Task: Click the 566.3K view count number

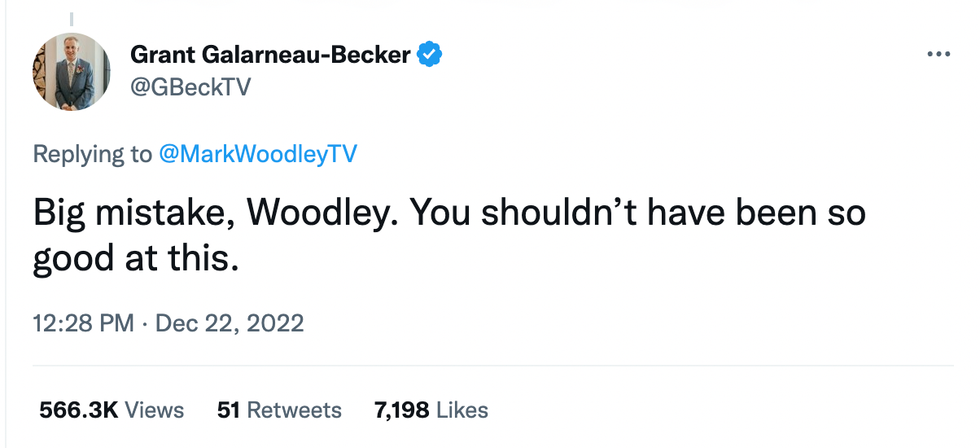Action: (78, 410)
